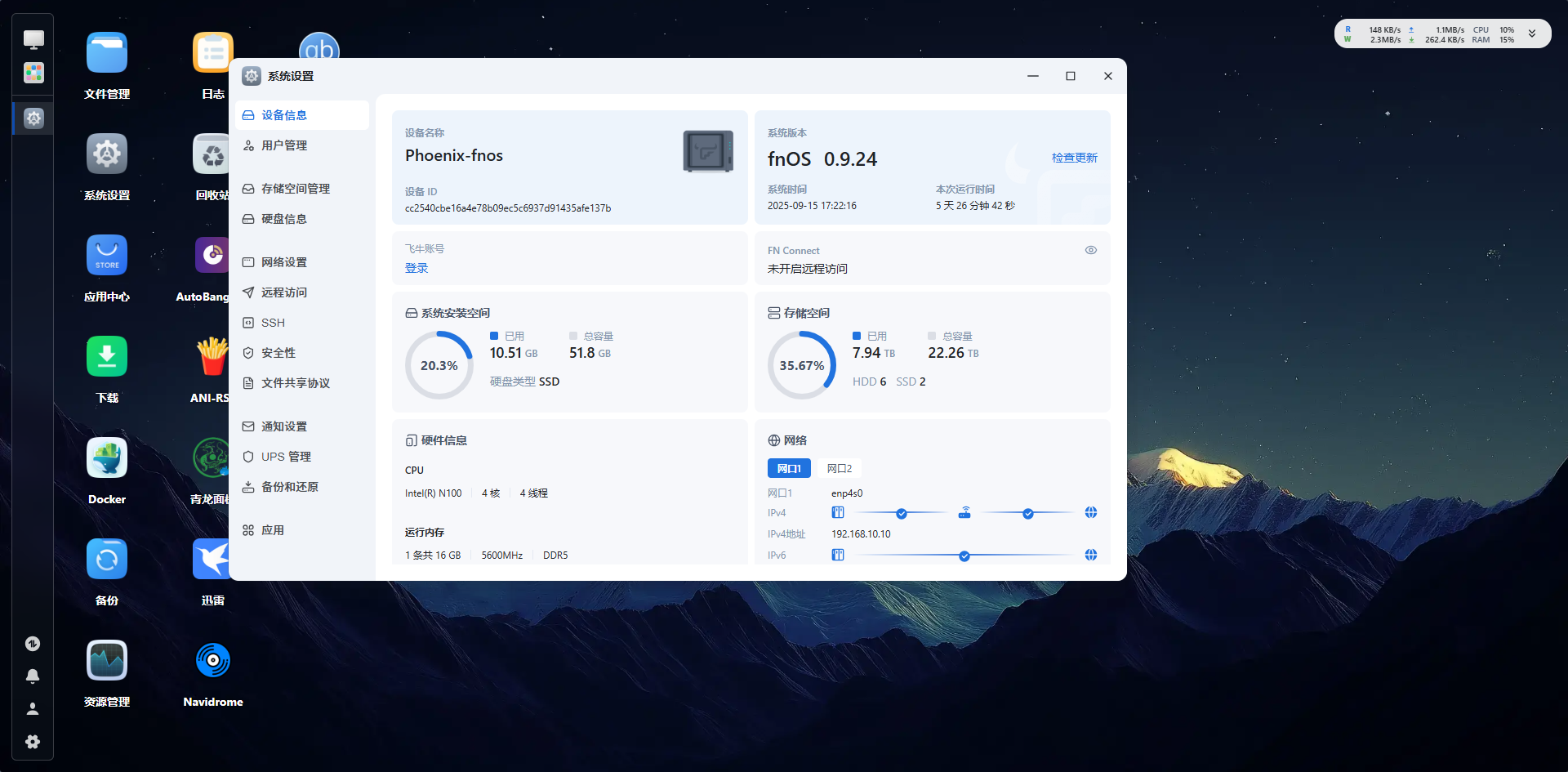Open the qBittorrent icon behind the window
Image resolution: width=1568 pixels, height=772 pixels.
[x=319, y=45]
